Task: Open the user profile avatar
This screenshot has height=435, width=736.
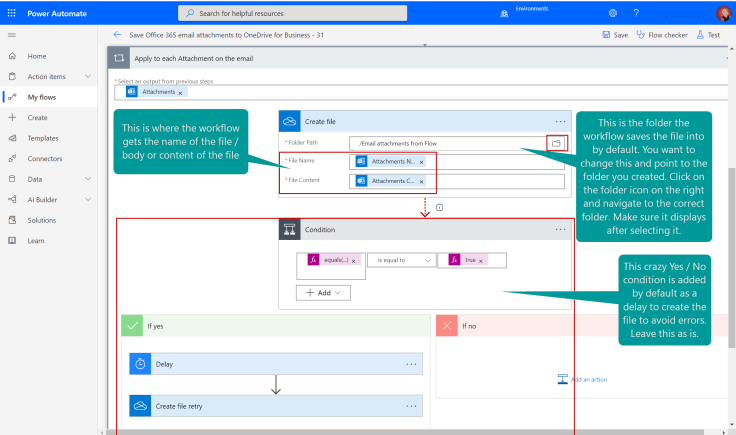Action: (x=723, y=13)
